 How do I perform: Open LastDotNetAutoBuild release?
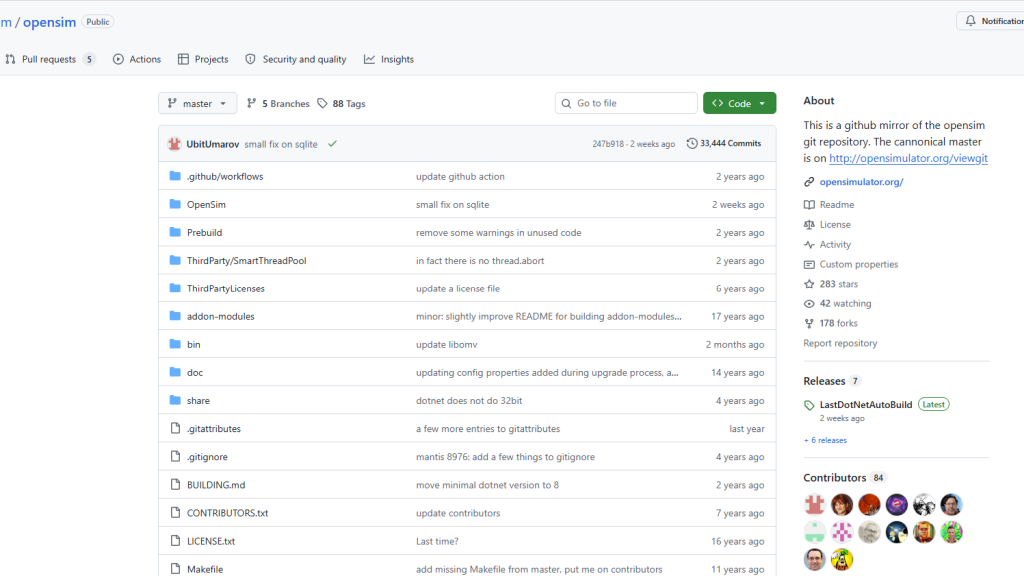pos(866,405)
